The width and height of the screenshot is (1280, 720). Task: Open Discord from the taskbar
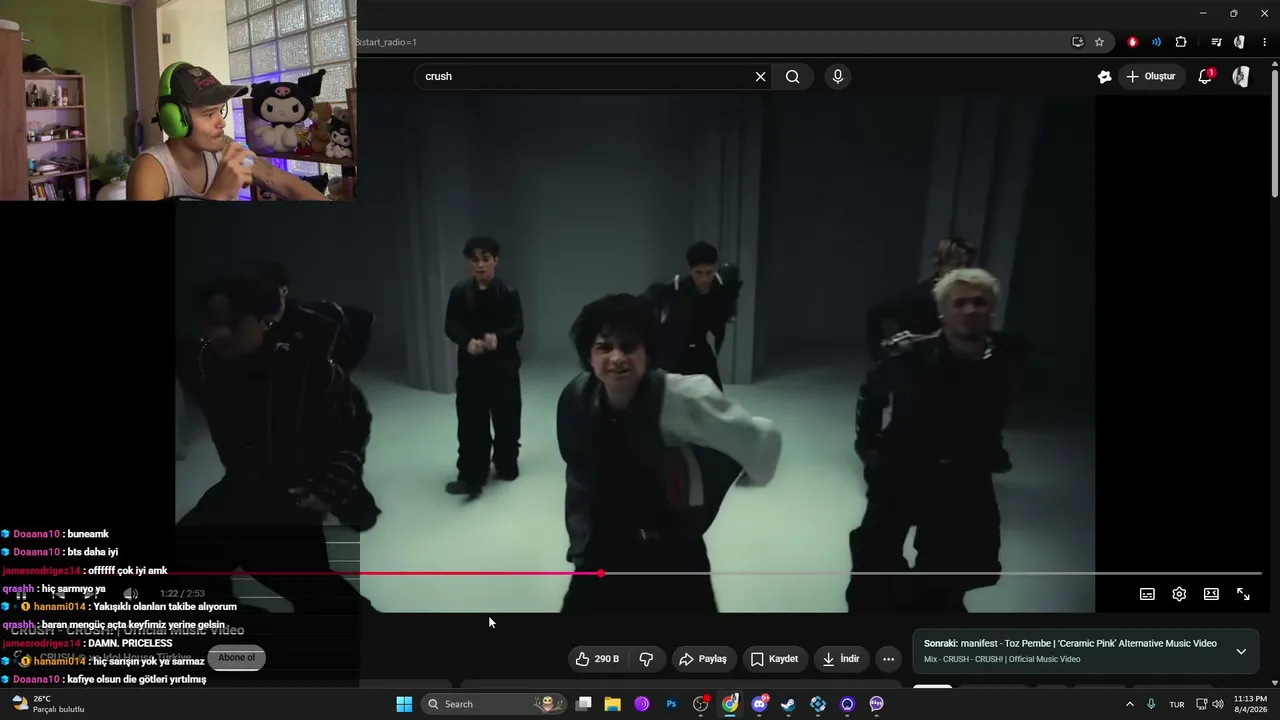[x=760, y=704]
